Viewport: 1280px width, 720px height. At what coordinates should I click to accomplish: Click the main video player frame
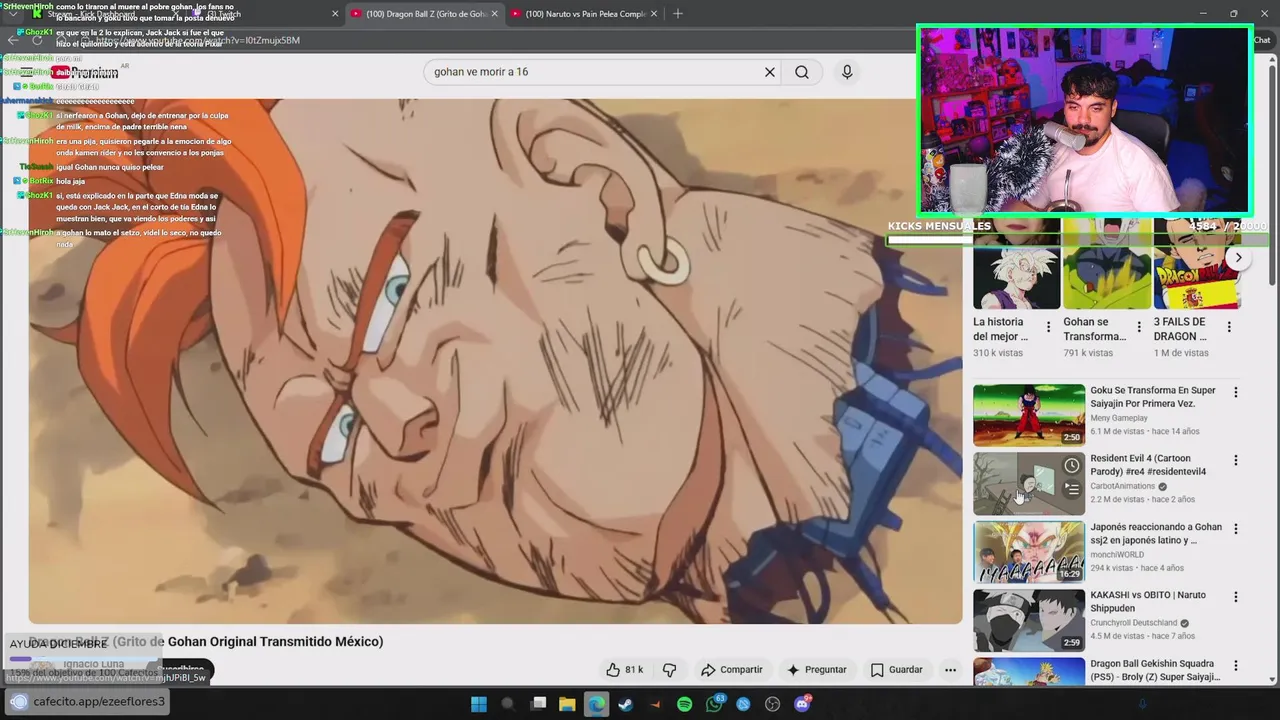(x=495, y=361)
